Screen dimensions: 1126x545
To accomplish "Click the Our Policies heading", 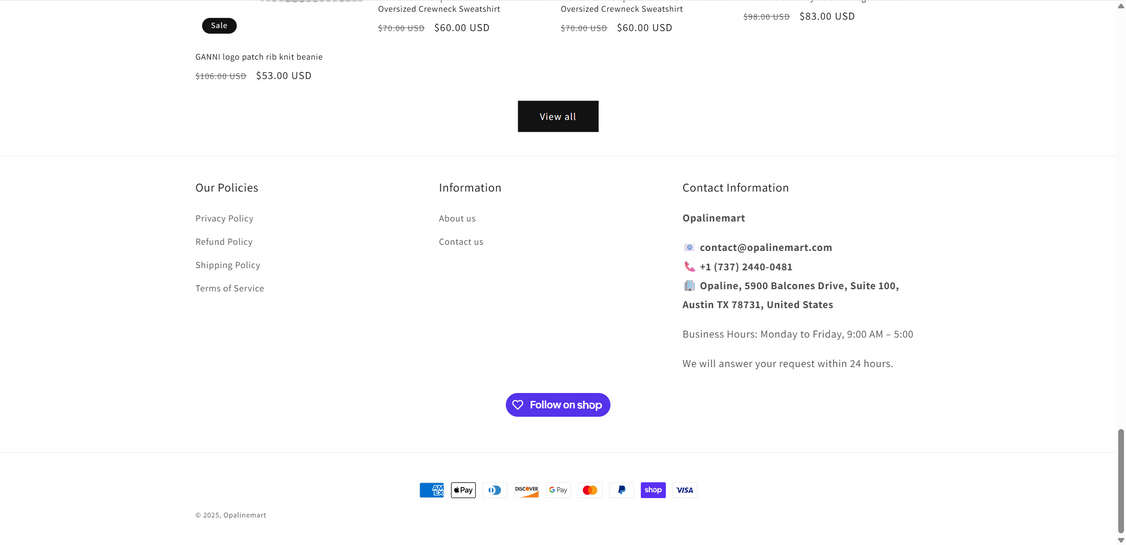I will [227, 187].
